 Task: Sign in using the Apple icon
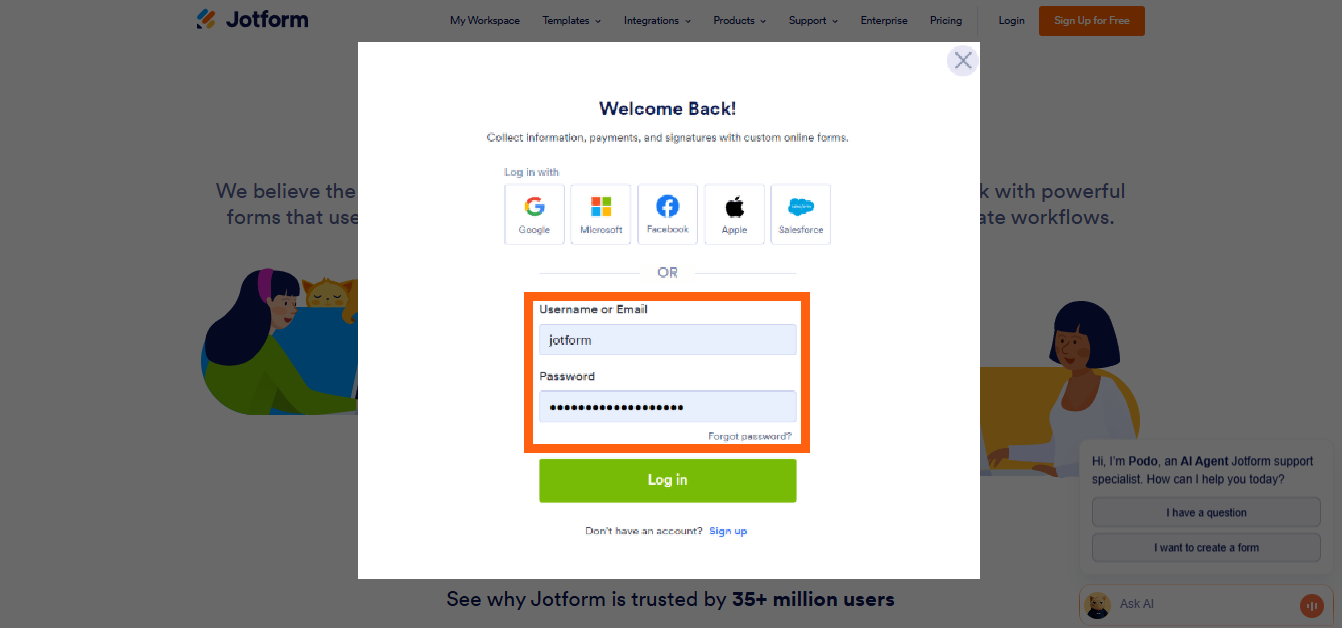click(734, 214)
